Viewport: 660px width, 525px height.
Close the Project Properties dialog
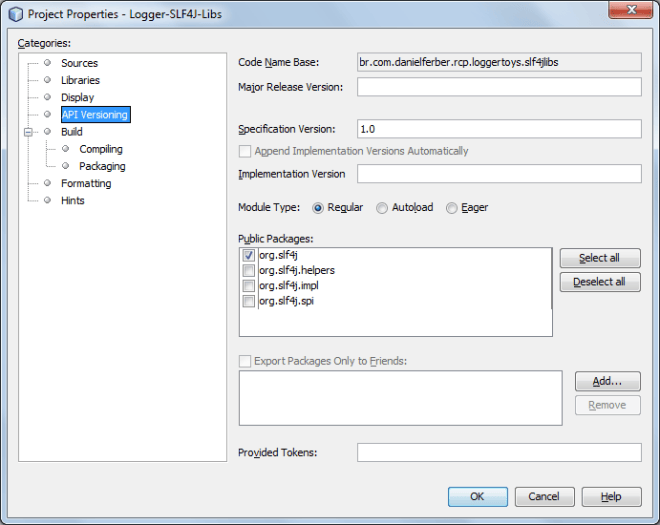(630, 10)
